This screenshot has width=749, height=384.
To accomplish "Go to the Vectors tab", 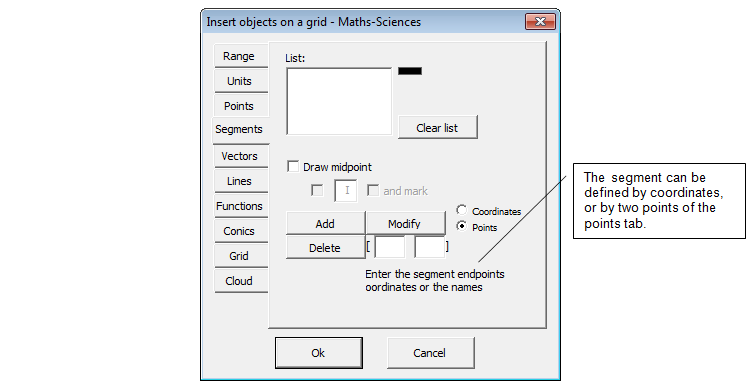I will coord(240,156).
